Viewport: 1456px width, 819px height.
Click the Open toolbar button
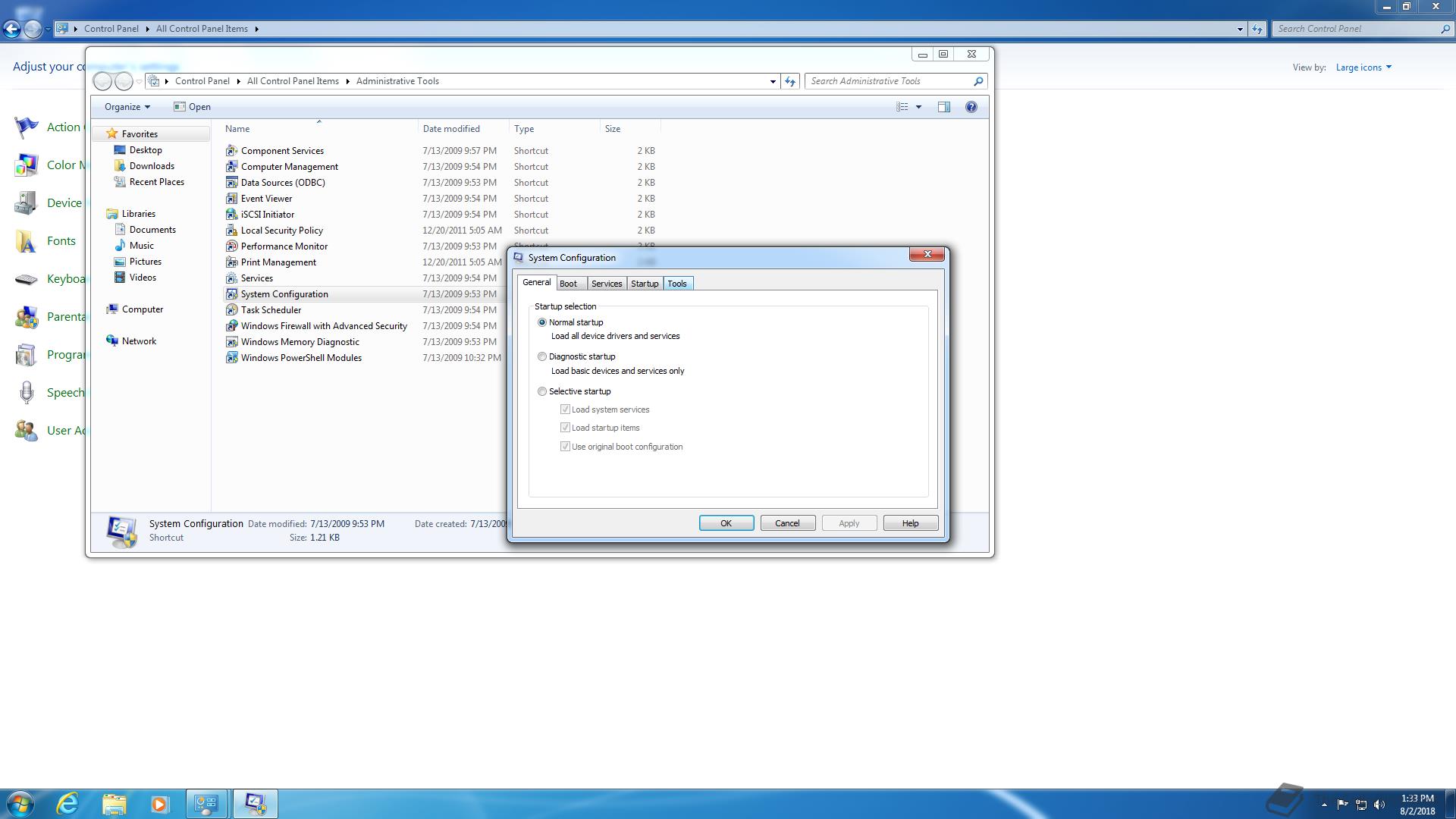pyautogui.click(x=192, y=107)
